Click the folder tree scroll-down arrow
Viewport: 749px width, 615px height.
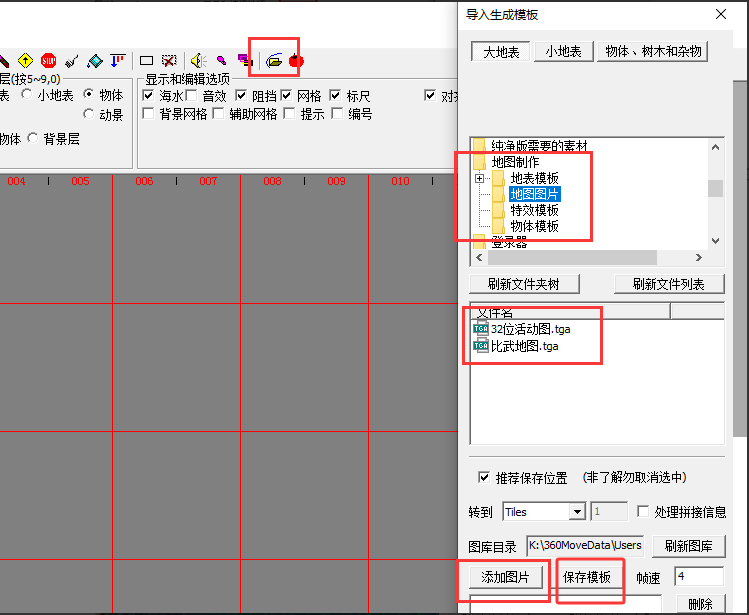click(x=715, y=241)
